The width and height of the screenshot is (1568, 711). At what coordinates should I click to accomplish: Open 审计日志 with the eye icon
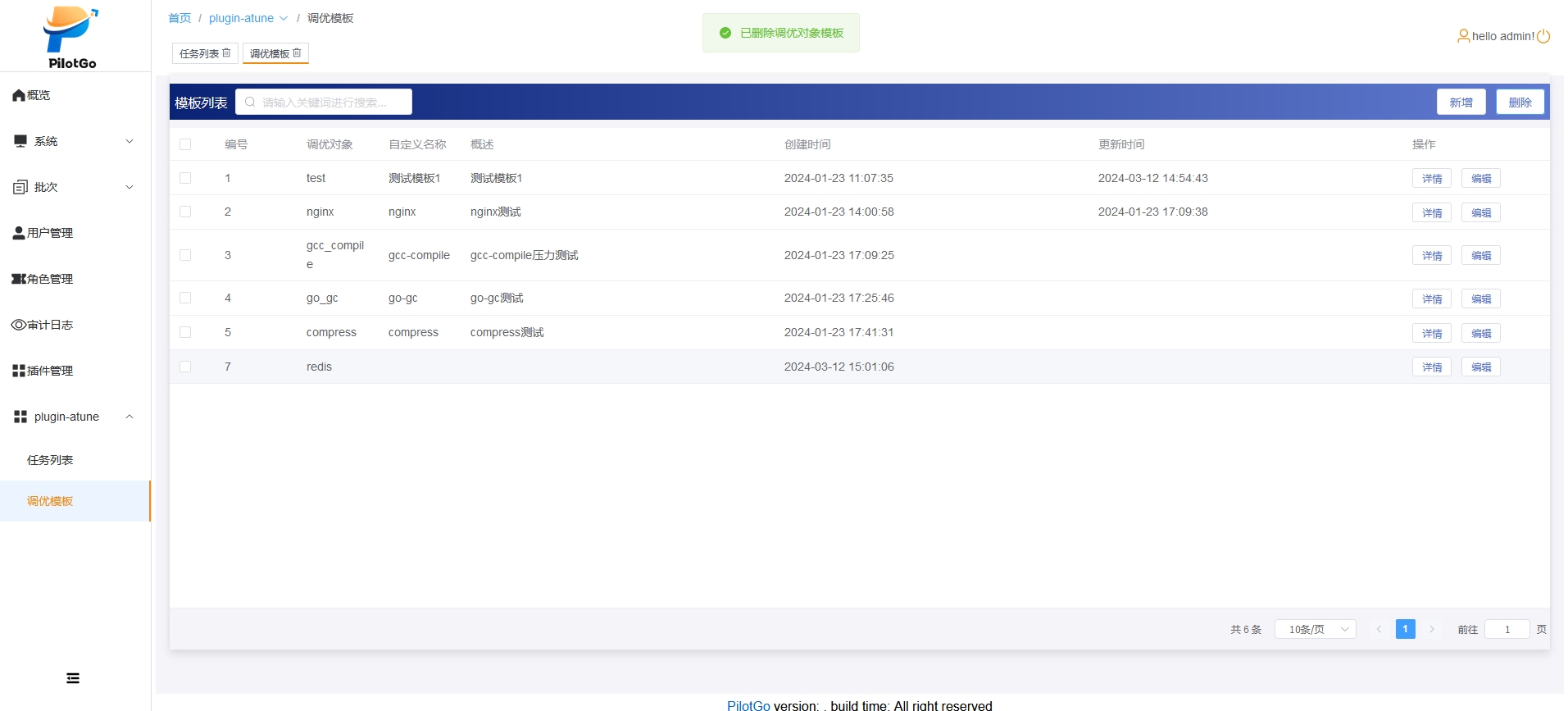tap(19, 325)
